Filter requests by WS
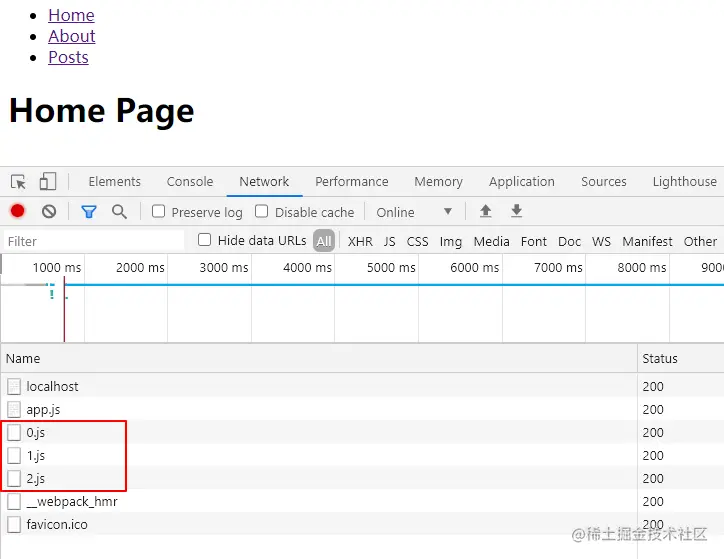This screenshot has width=724, height=559. [601, 241]
